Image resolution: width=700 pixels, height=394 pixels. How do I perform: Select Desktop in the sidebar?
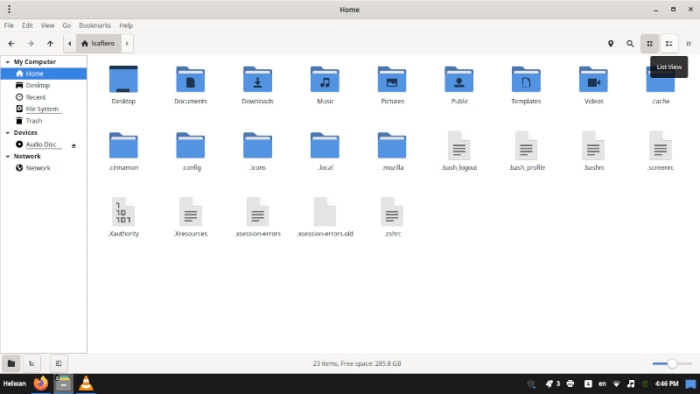click(x=44, y=85)
